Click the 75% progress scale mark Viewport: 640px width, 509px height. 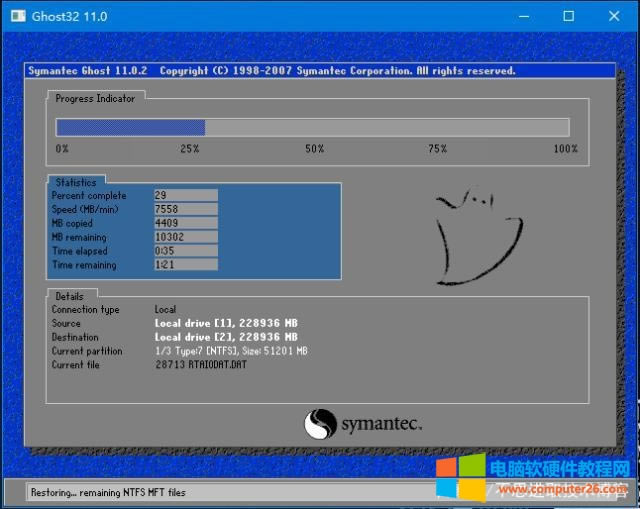tap(438, 149)
